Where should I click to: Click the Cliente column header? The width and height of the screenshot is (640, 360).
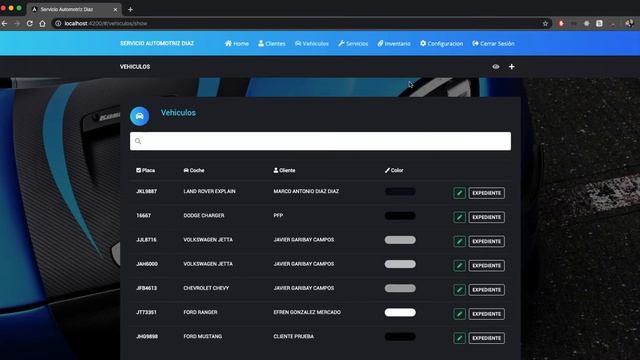click(284, 170)
